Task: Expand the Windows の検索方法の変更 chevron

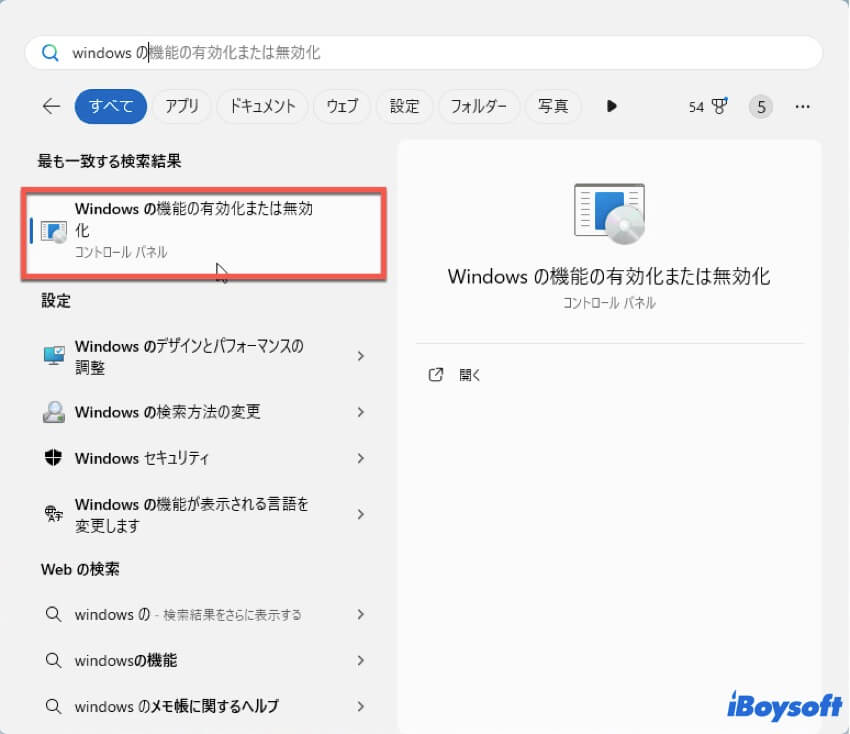Action: tap(361, 412)
